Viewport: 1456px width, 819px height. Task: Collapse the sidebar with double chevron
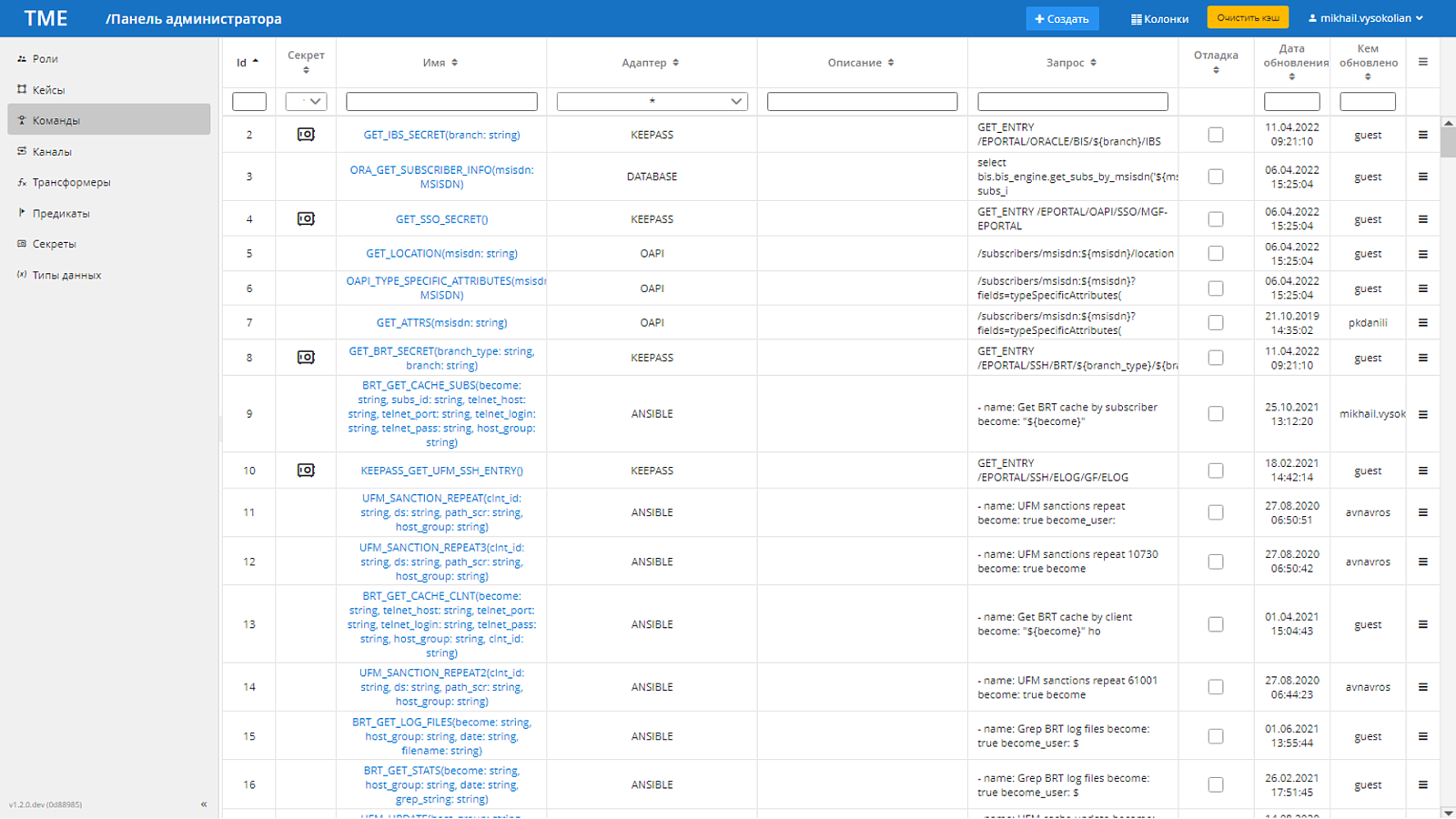pos(204,804)
